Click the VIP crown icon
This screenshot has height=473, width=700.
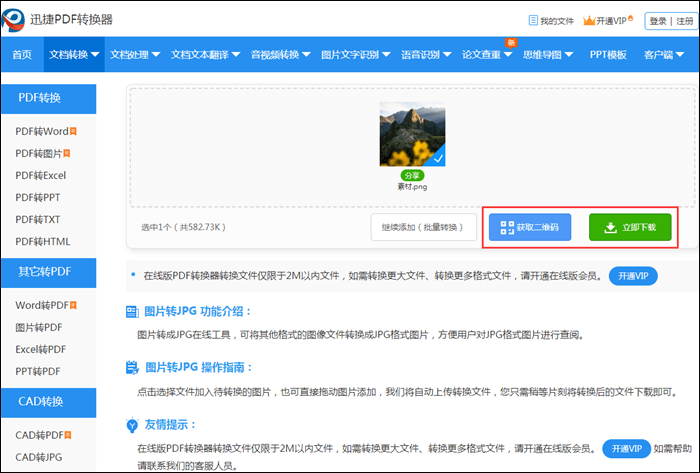[x=589, y=21]
